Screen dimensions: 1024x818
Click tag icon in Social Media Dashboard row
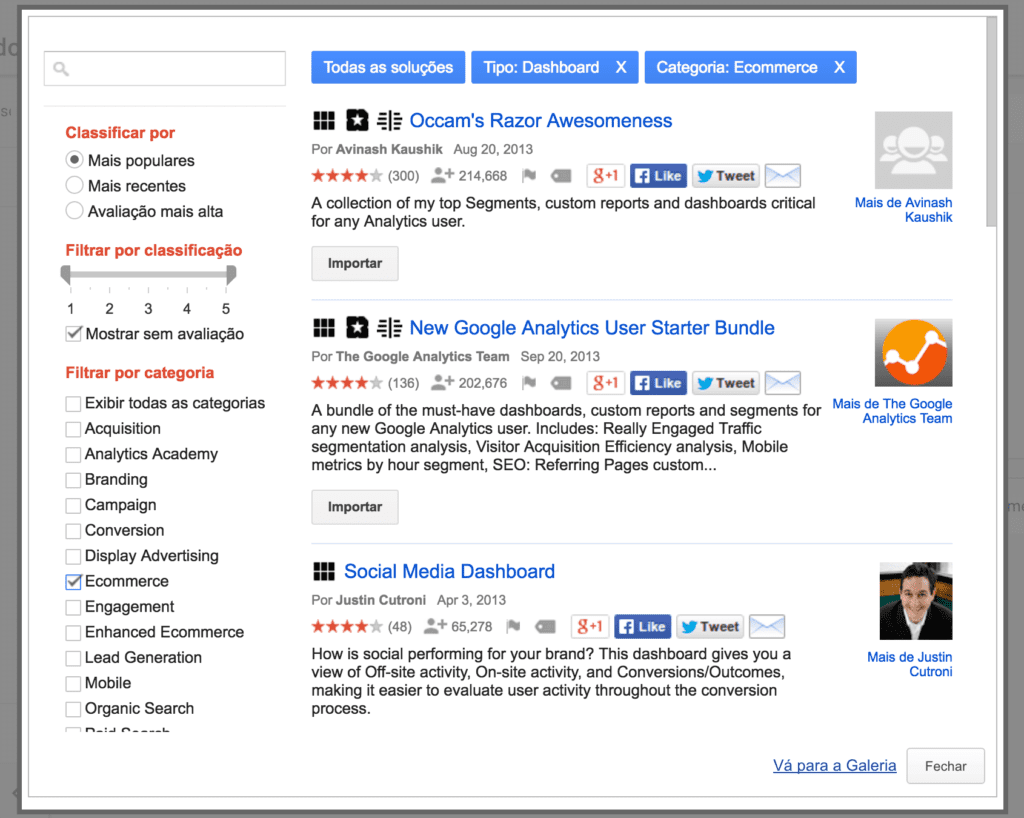(x=545, y=627)
